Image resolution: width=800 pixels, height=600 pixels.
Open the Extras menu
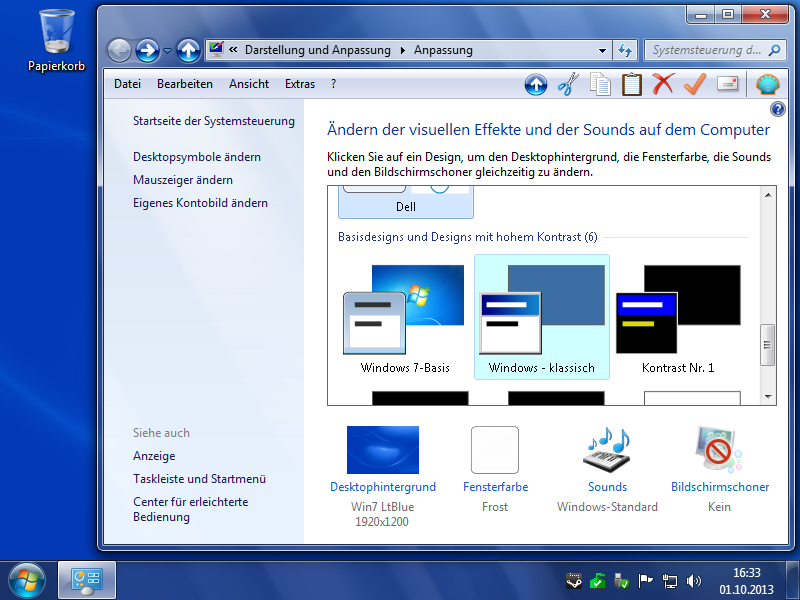(299, 84)
